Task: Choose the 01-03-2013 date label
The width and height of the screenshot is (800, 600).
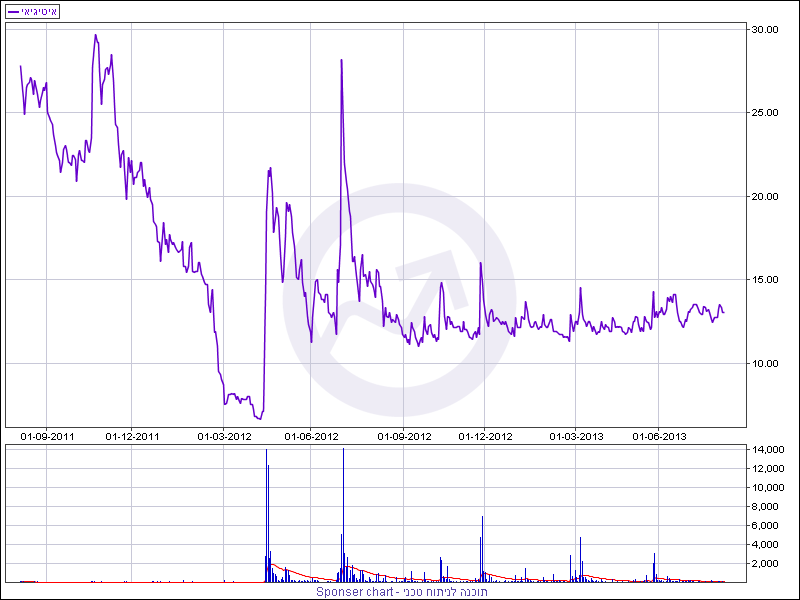Action: click(577, 436)
